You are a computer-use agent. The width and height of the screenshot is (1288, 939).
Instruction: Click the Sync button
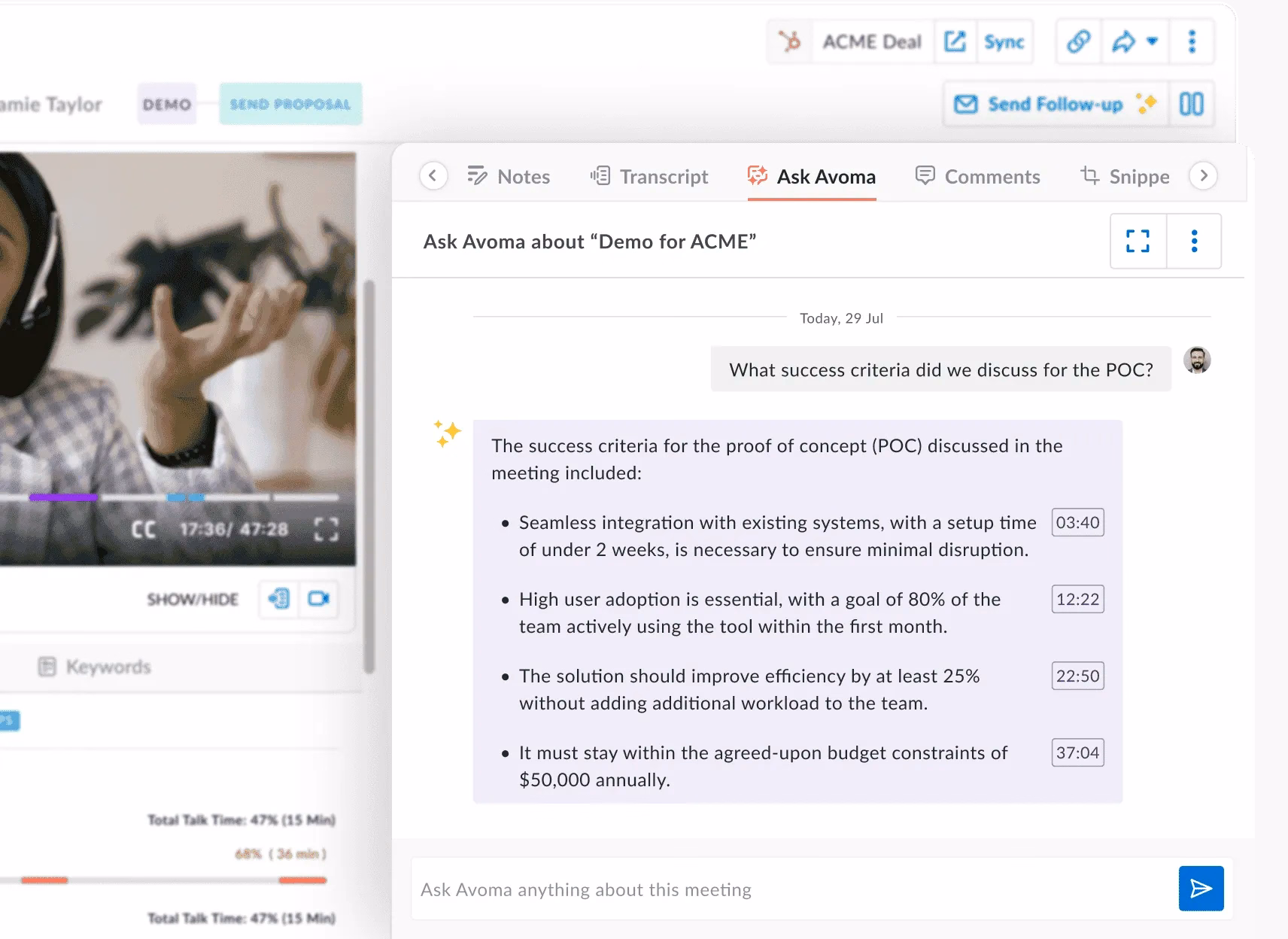point(1004,41)
